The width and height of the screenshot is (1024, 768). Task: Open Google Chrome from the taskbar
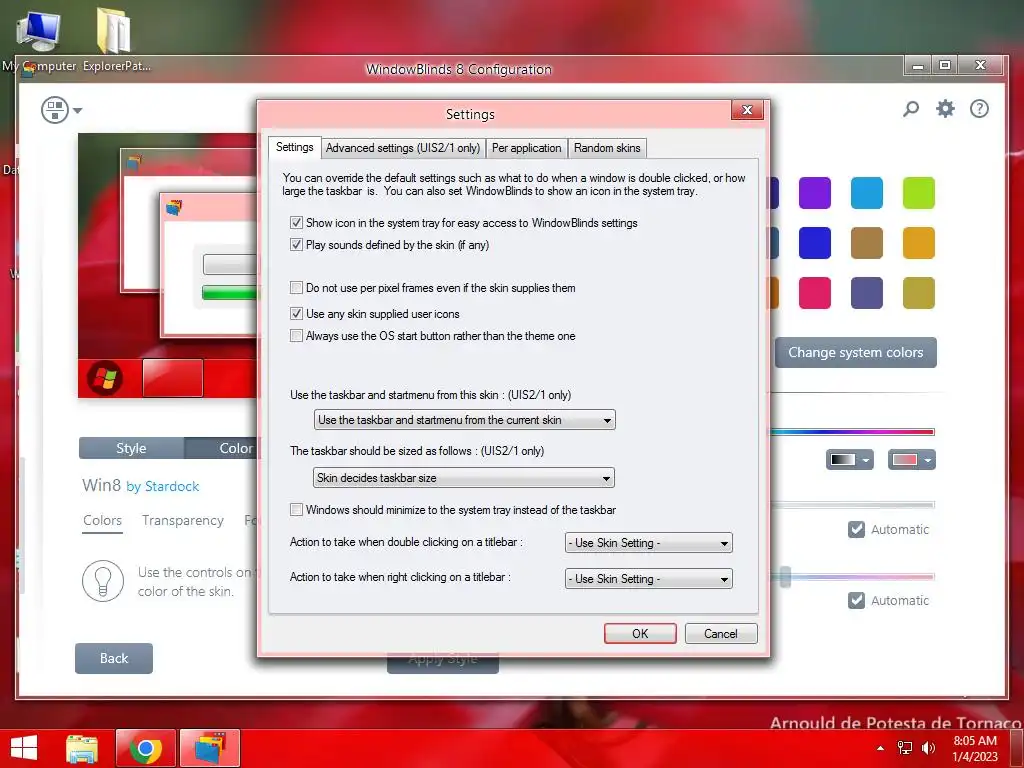coord(146,748)
